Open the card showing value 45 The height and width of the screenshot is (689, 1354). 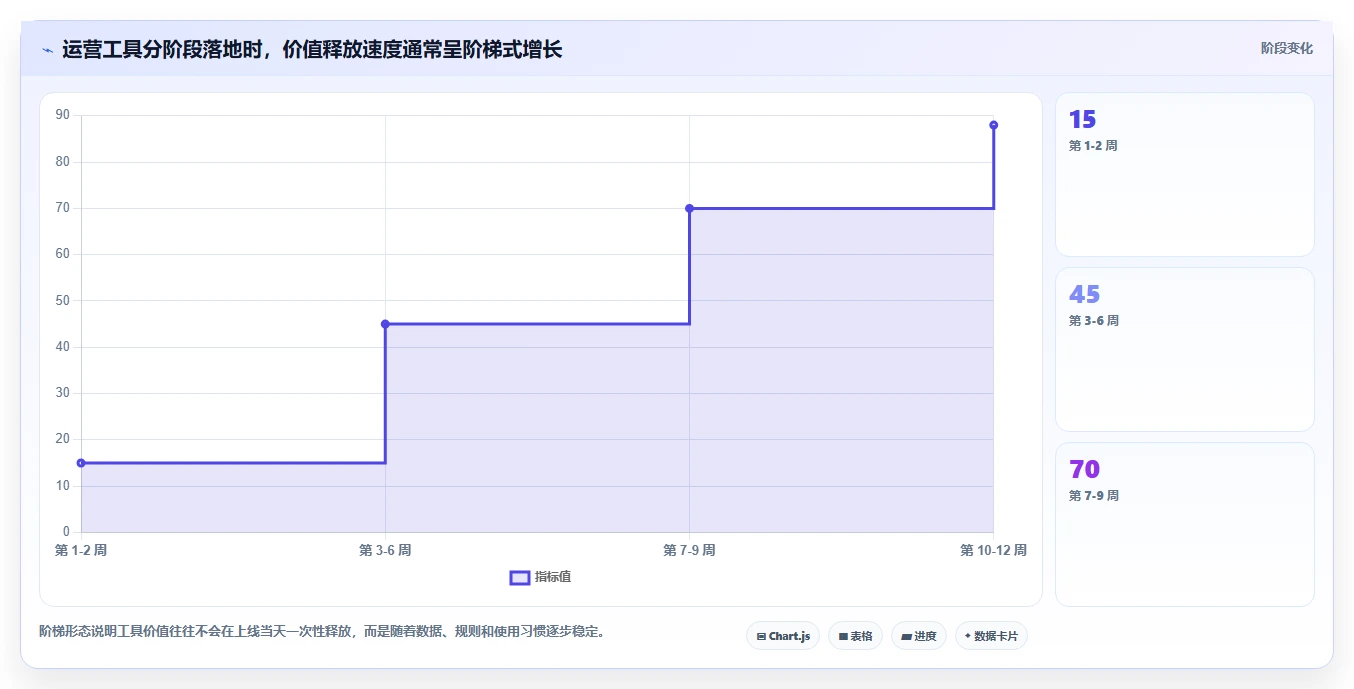(1185, 349)
